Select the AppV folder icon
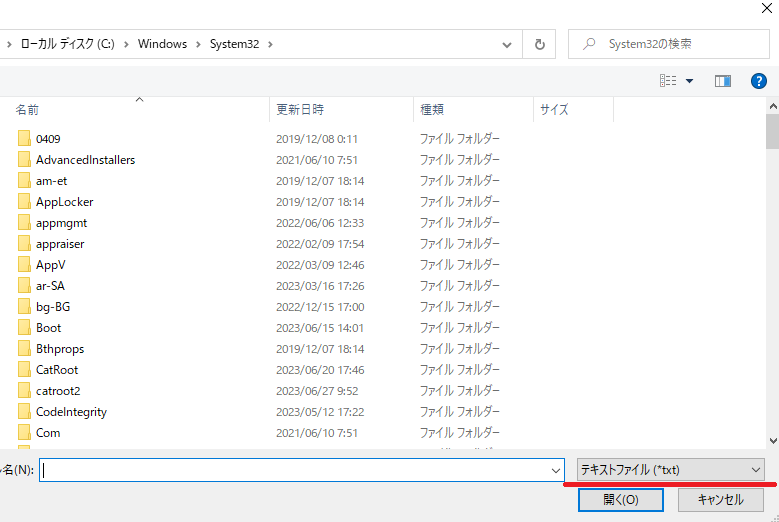 (24, 264)
